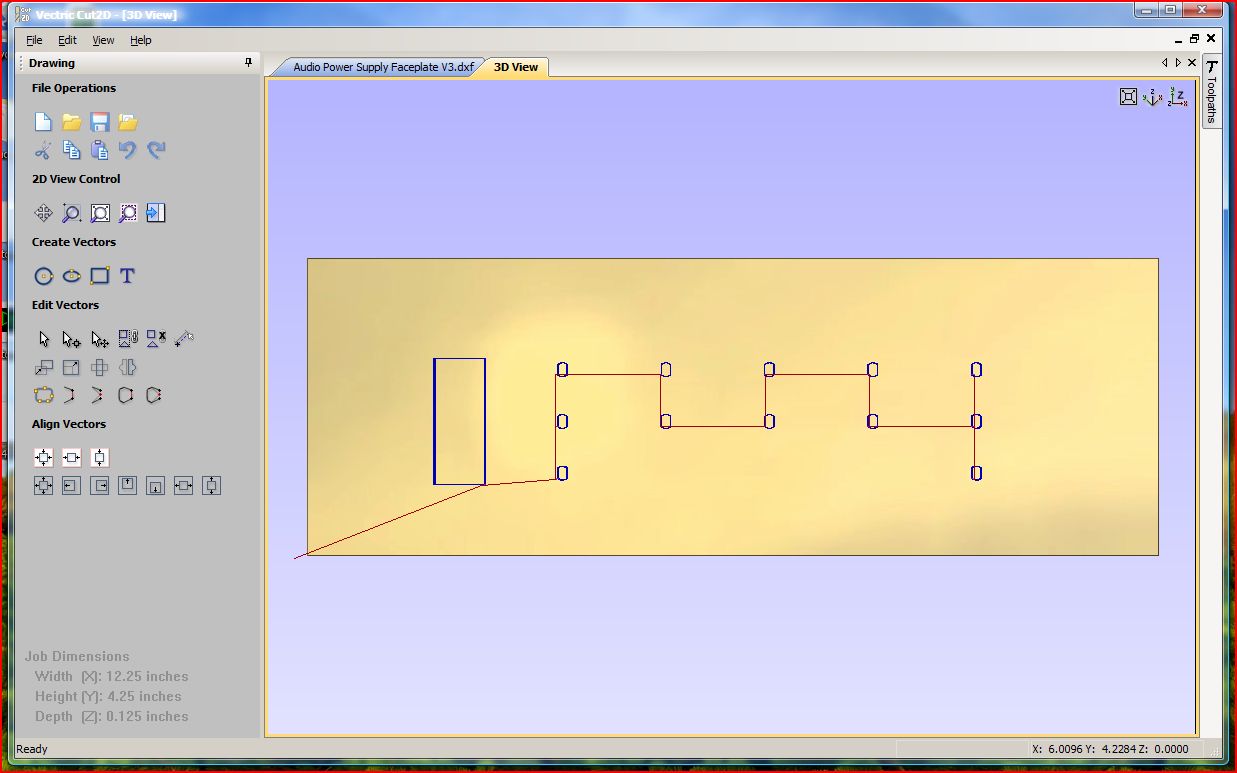
Task: Open the File menu
Action: click(34, 40)
